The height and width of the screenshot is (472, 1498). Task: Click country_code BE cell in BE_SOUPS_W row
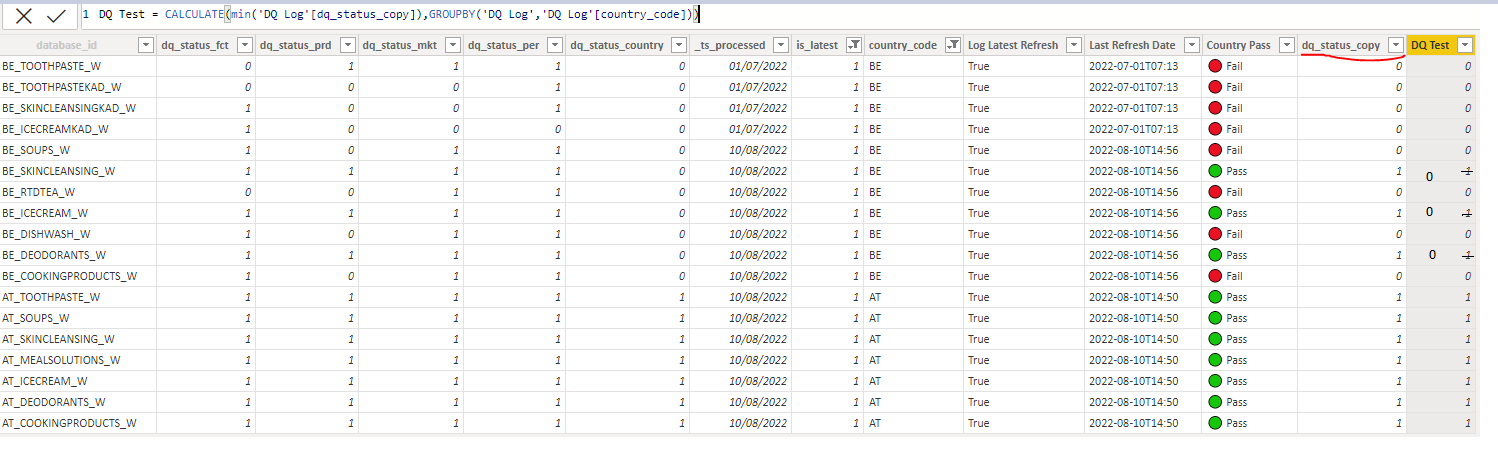tap(914, 150)
